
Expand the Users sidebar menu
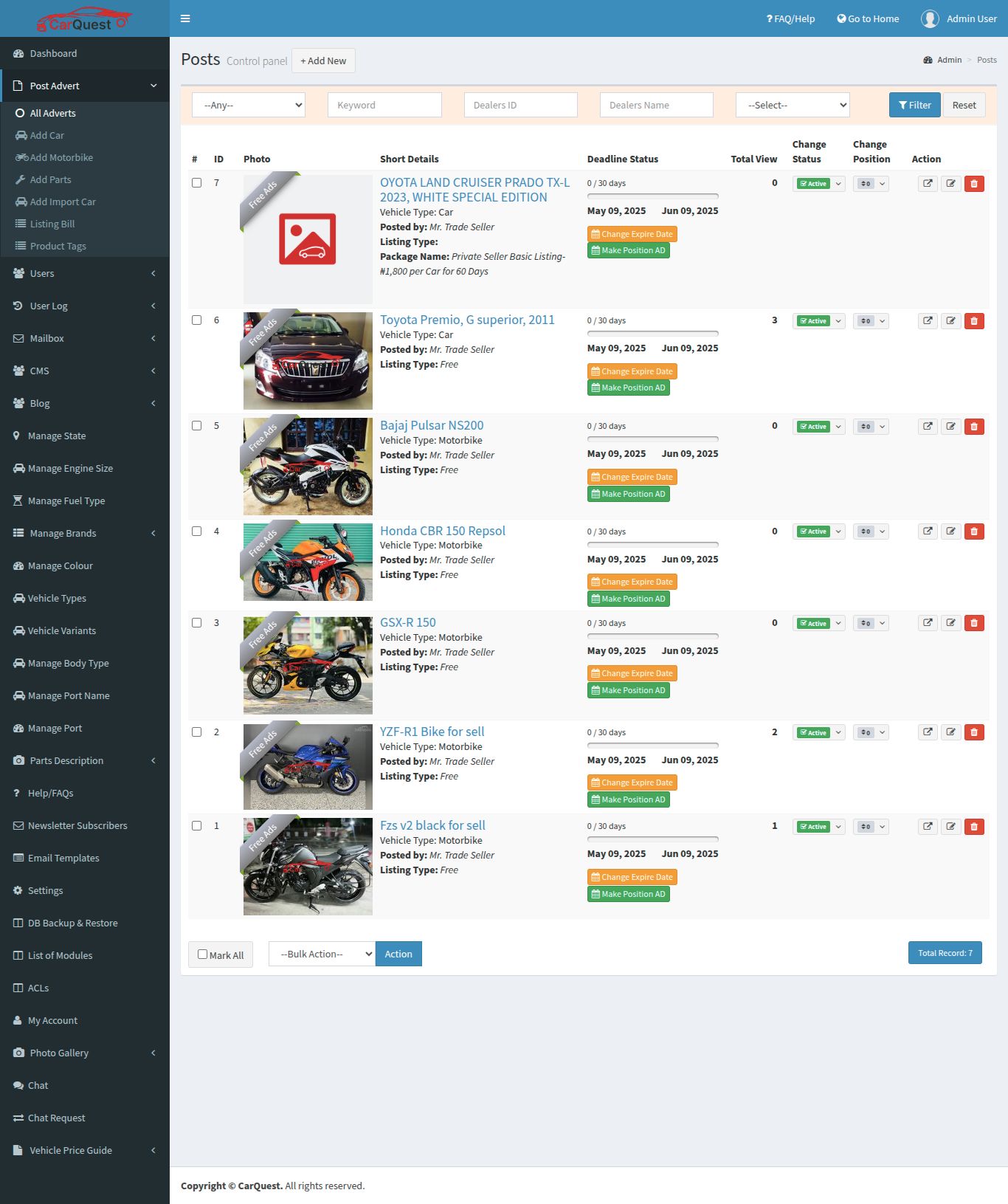85,273
